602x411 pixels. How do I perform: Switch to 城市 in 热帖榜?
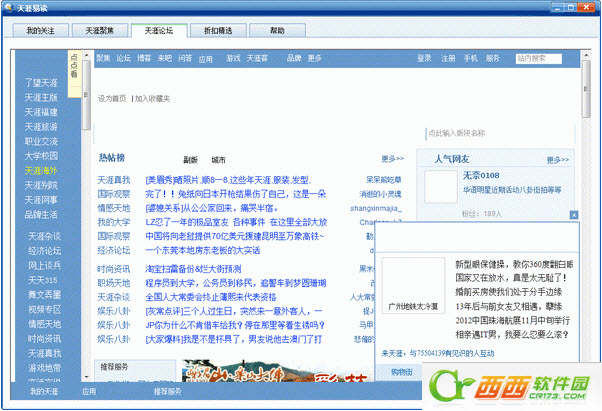coord(218,160)
